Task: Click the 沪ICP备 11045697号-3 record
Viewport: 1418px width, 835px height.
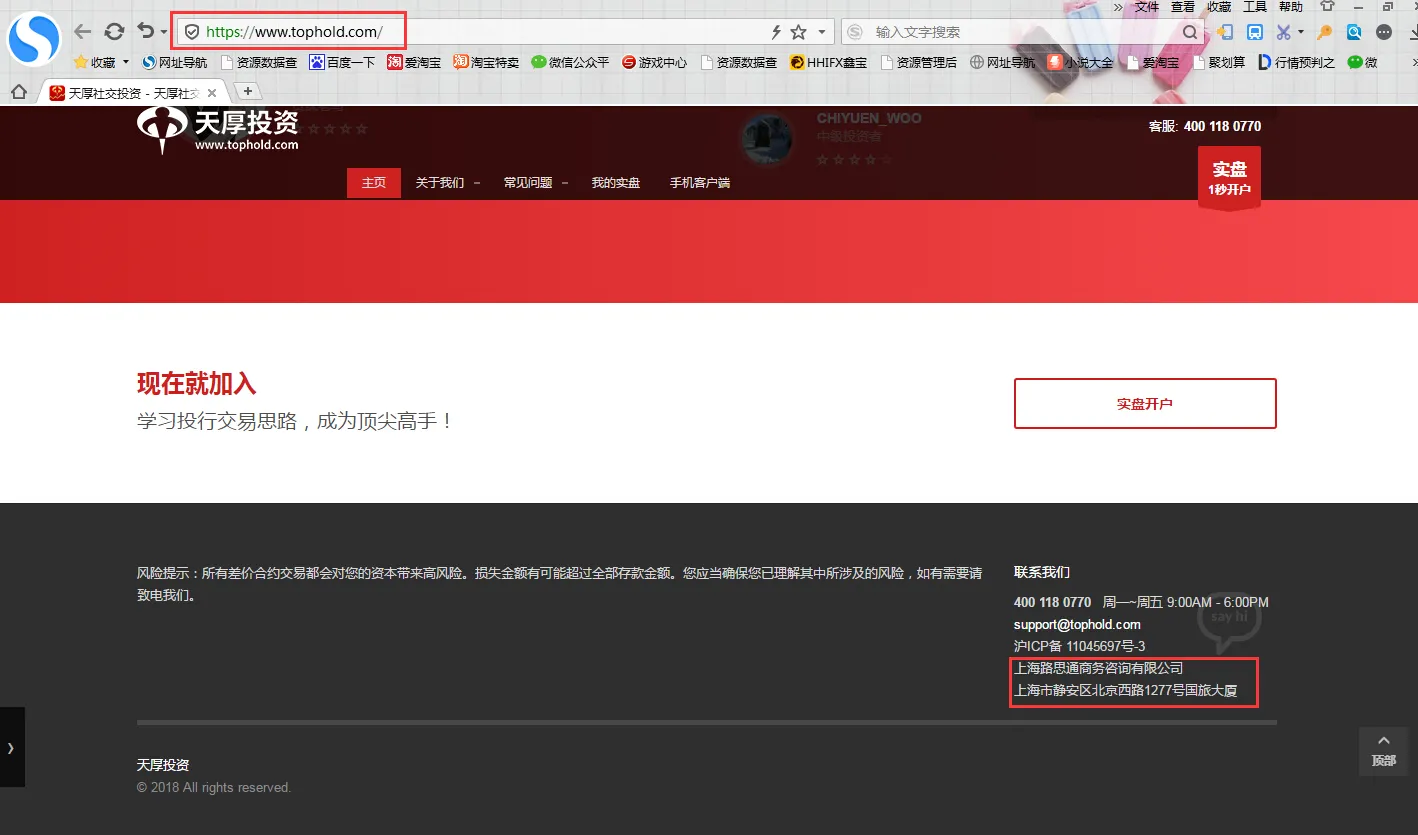Action: (1079, 646)
